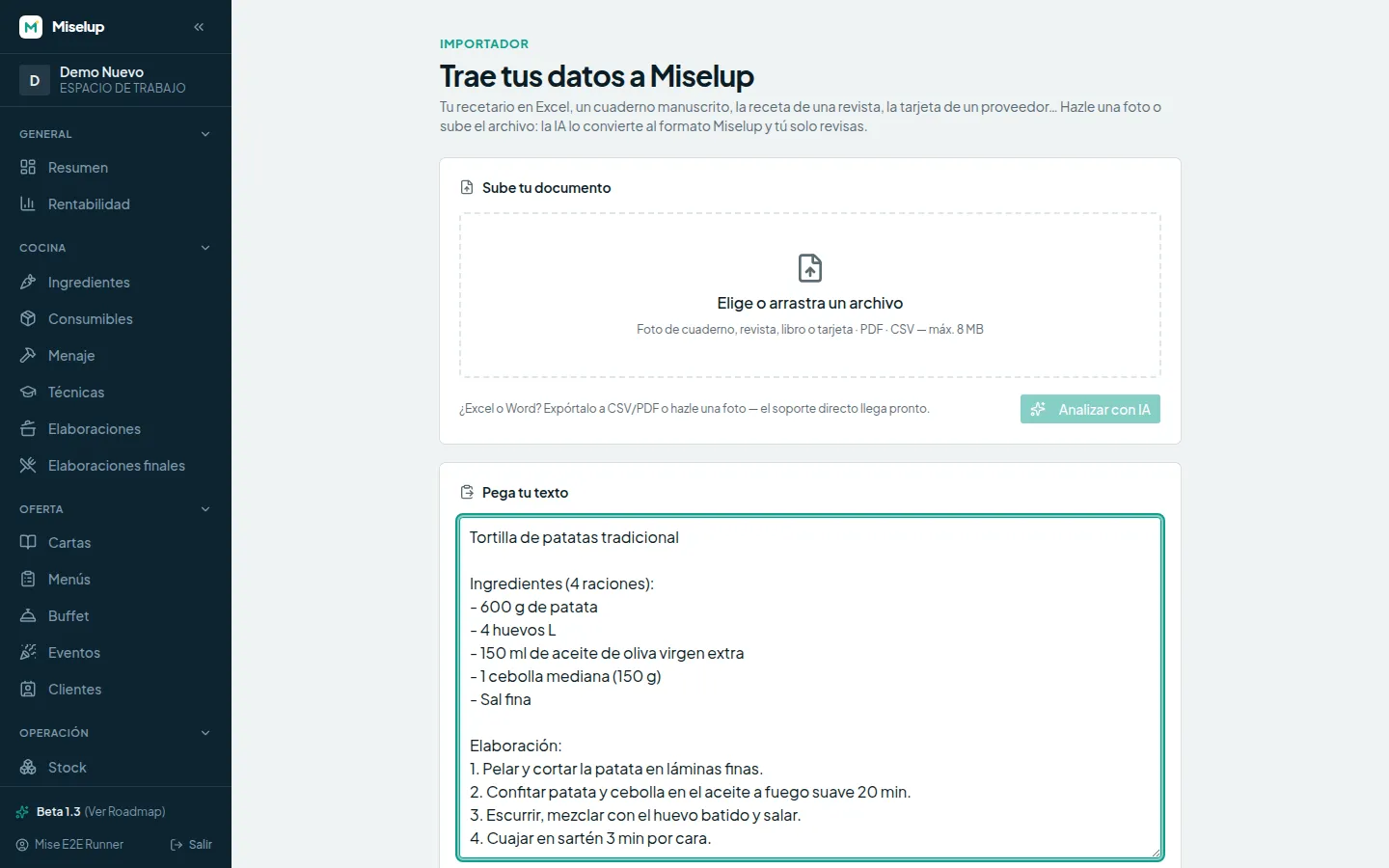Click the Técnicas graduation cap icon

point(28,393)
